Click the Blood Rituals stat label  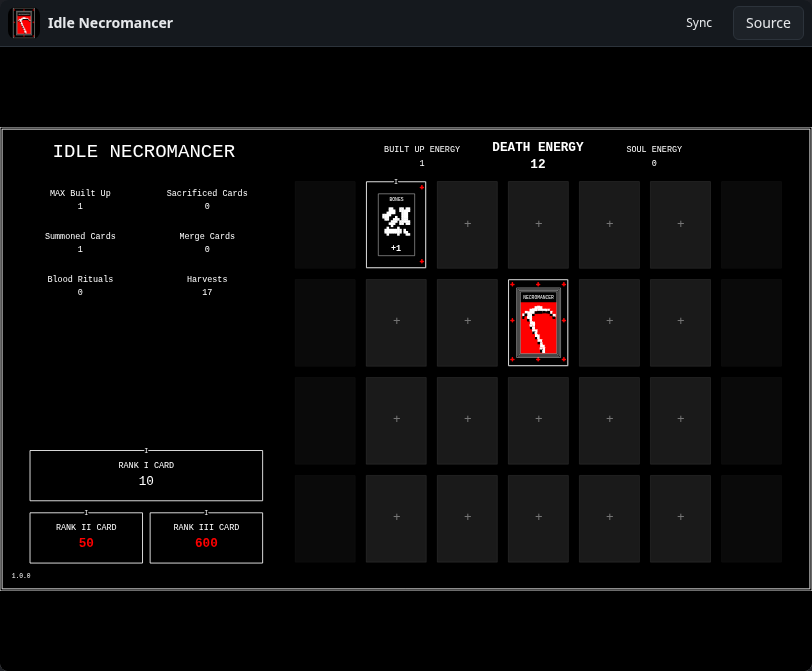80,279
